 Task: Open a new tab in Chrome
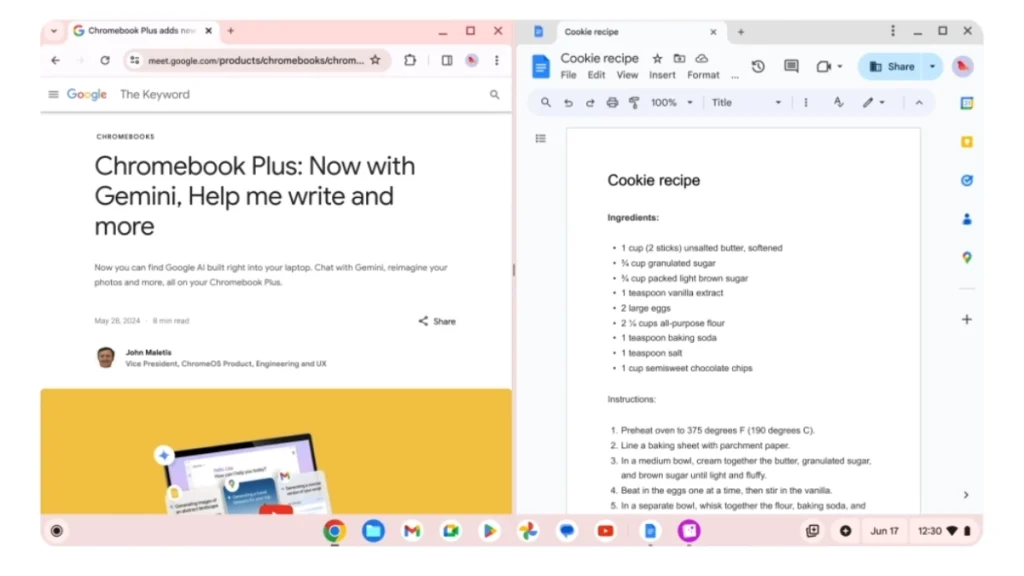pos(231,31)
